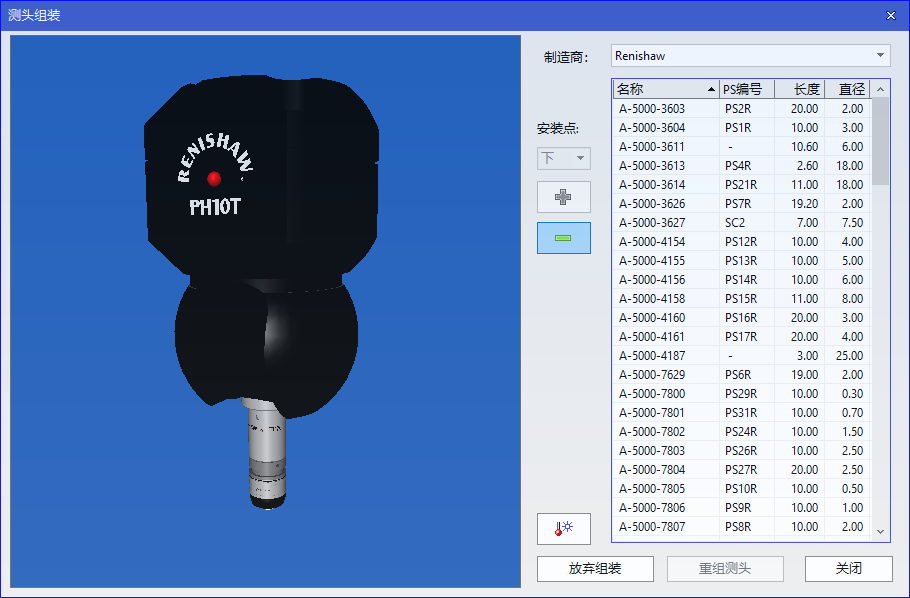Select row A-5000-3604
This screenshot has width=910, height=598.
742,128
